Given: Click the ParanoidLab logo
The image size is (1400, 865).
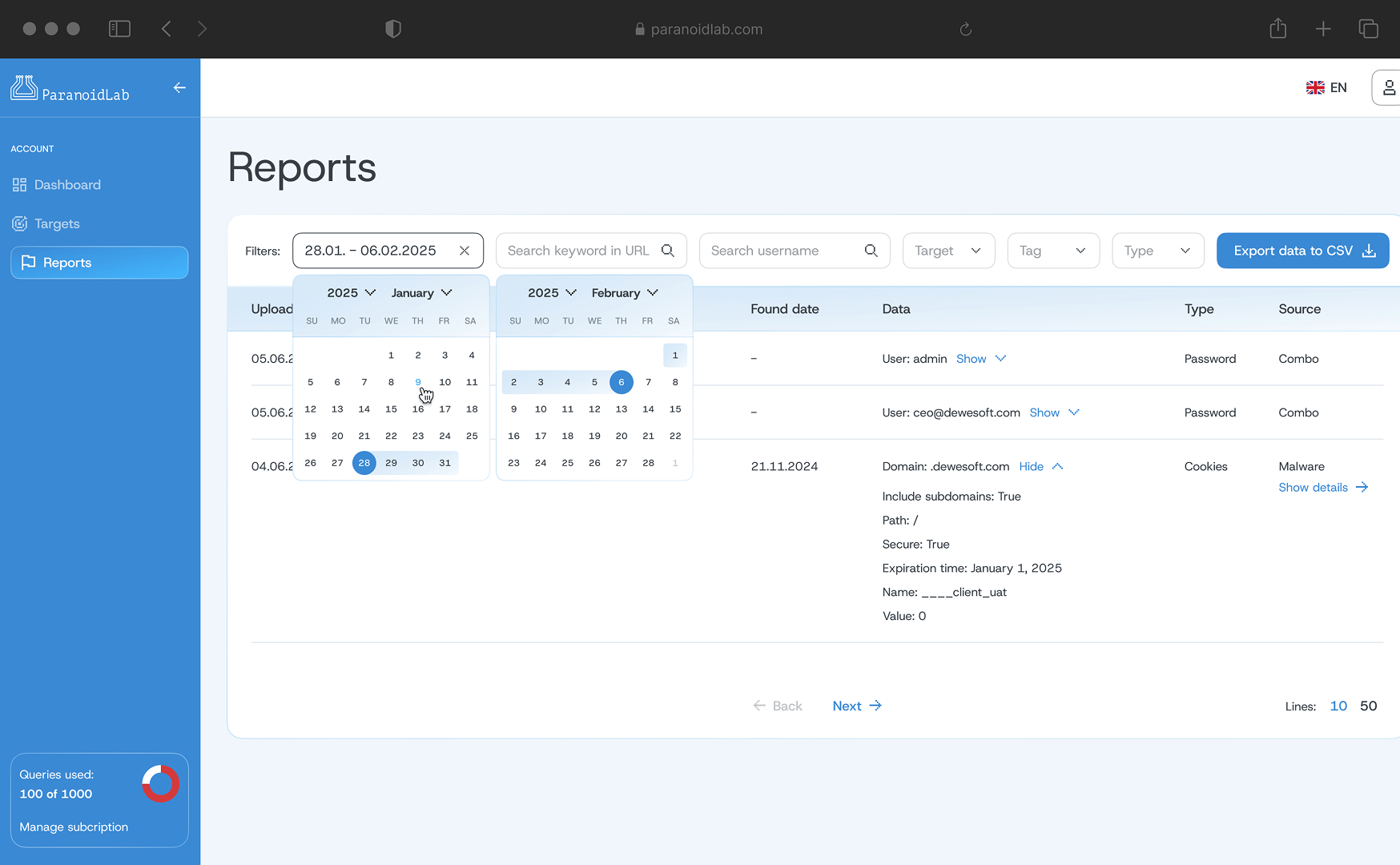Looking at the screenshot, I should (x=70, y=89).
